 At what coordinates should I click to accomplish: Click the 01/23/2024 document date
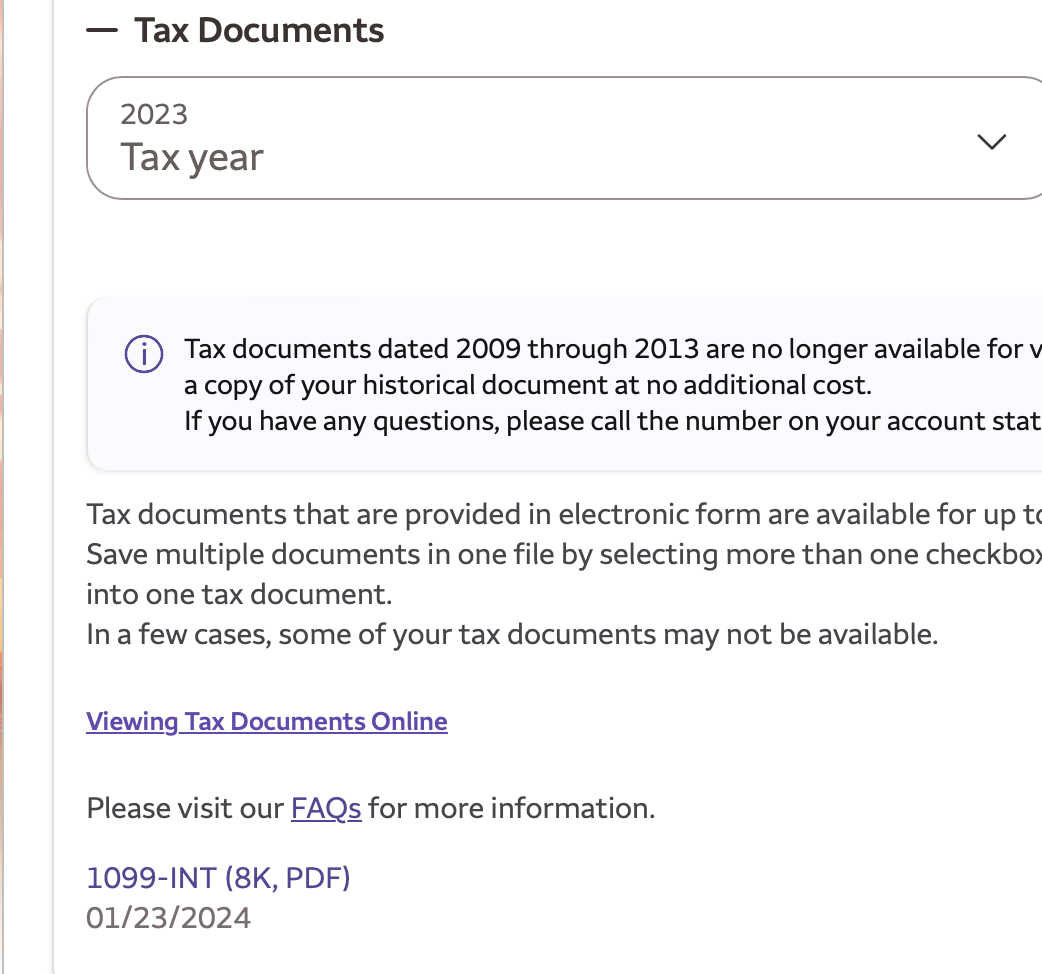[169, 917]
